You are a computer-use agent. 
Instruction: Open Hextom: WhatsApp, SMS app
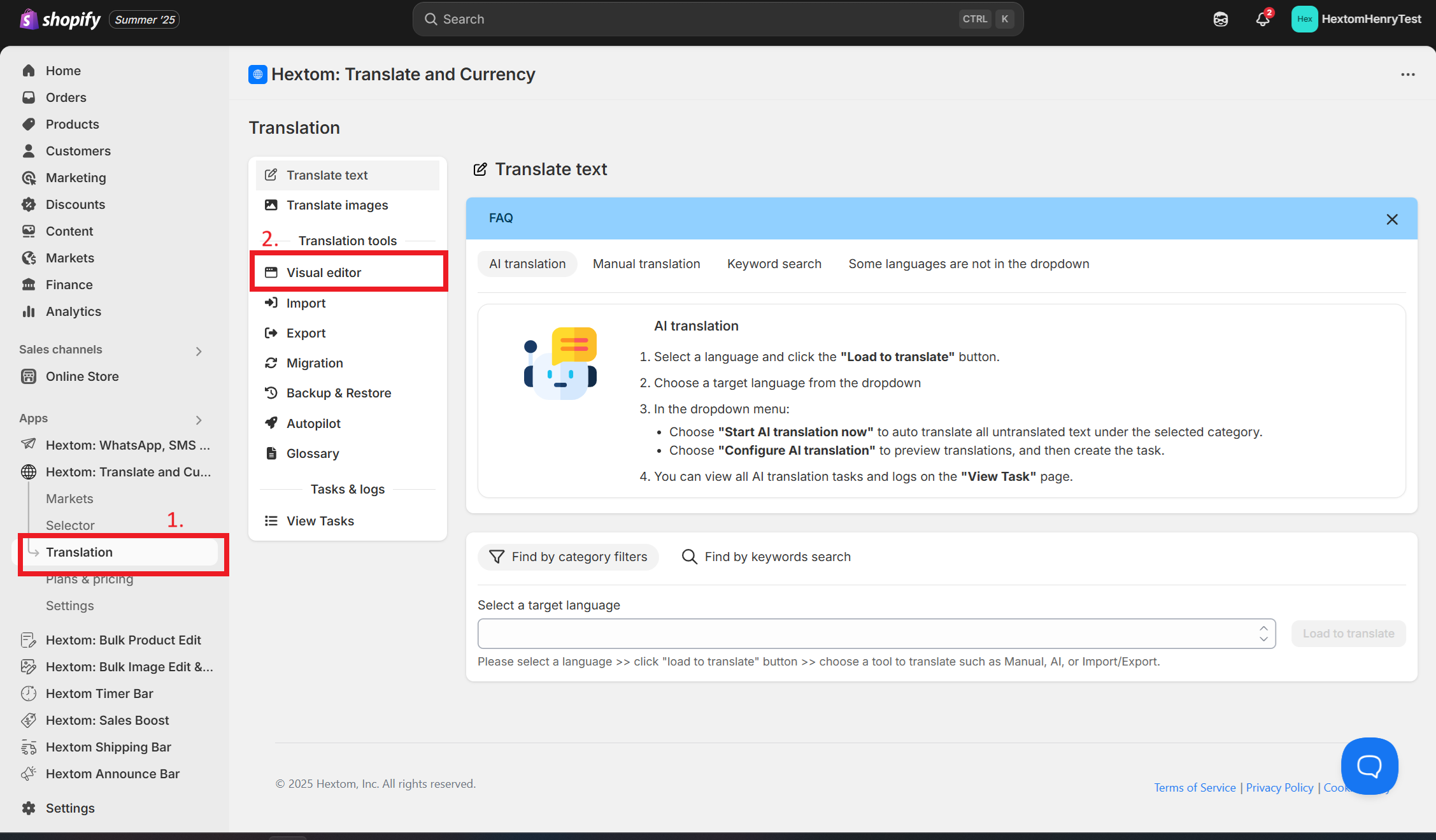pyautogui.click(x=127, y=445)
